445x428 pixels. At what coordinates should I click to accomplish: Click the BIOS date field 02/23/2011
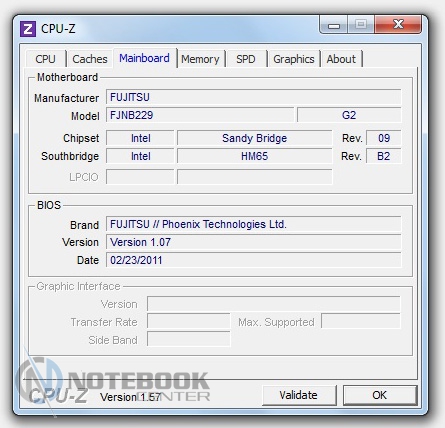[254, 260]
